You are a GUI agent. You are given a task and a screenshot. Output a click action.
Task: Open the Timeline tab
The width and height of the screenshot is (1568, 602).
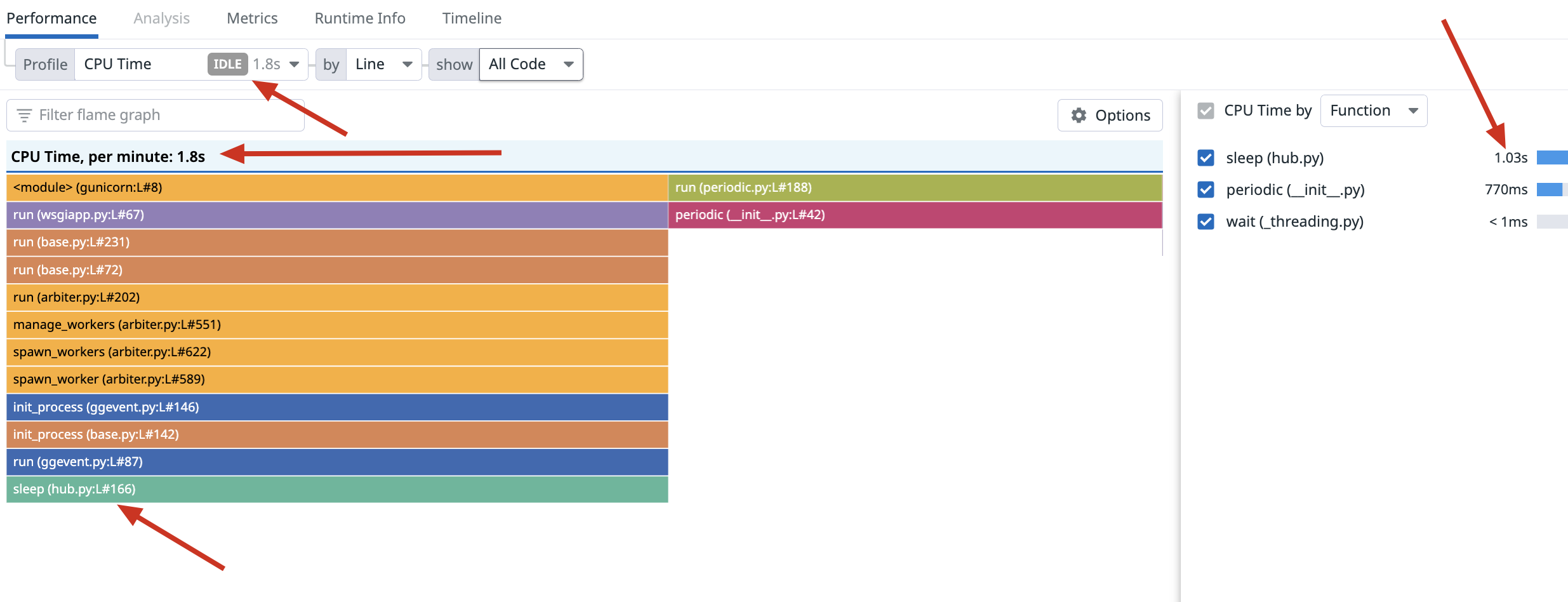point(472,18)
